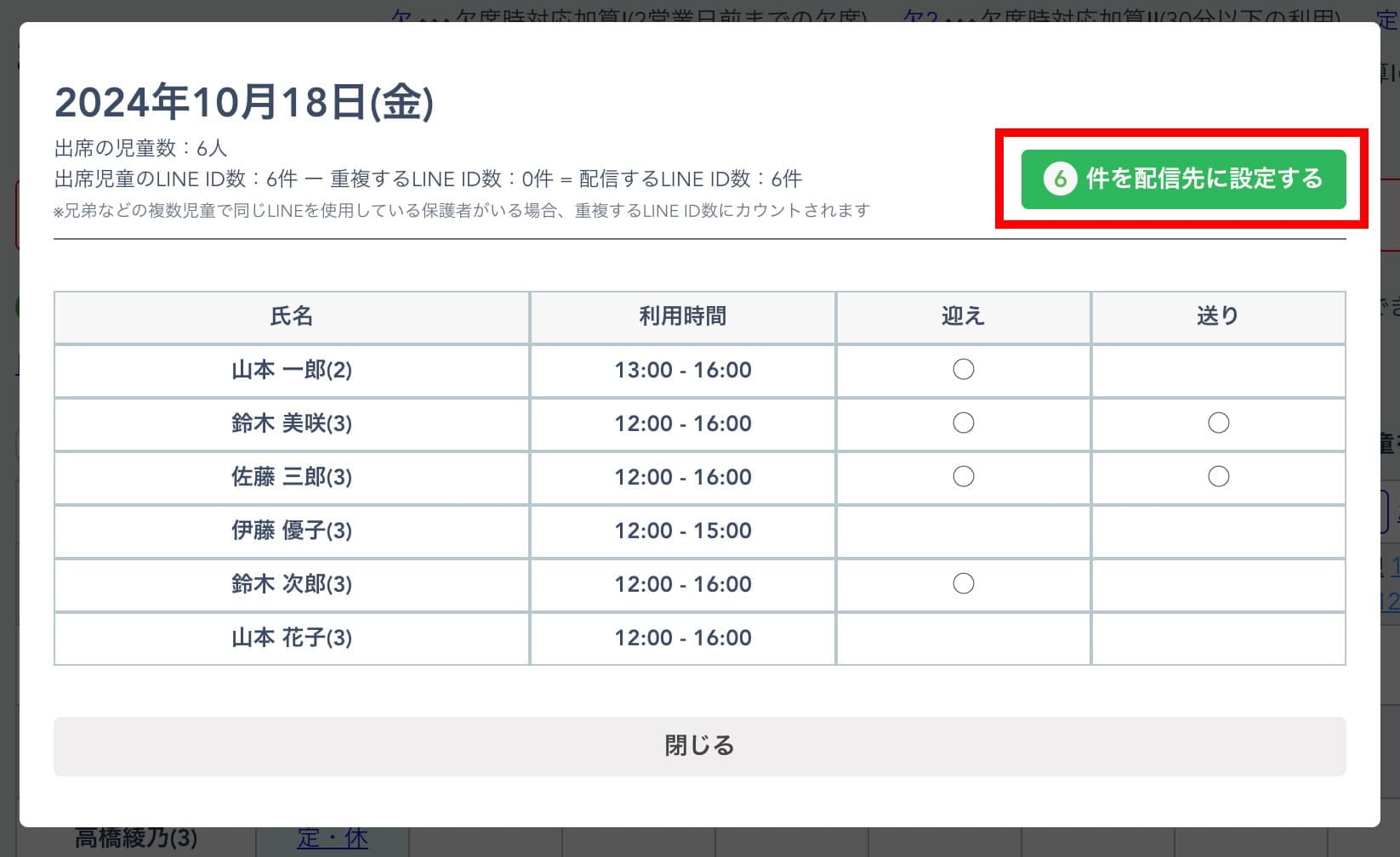Click the 氏名 column header
This screenshot has width=1400, height=857.
pos(292,317)
